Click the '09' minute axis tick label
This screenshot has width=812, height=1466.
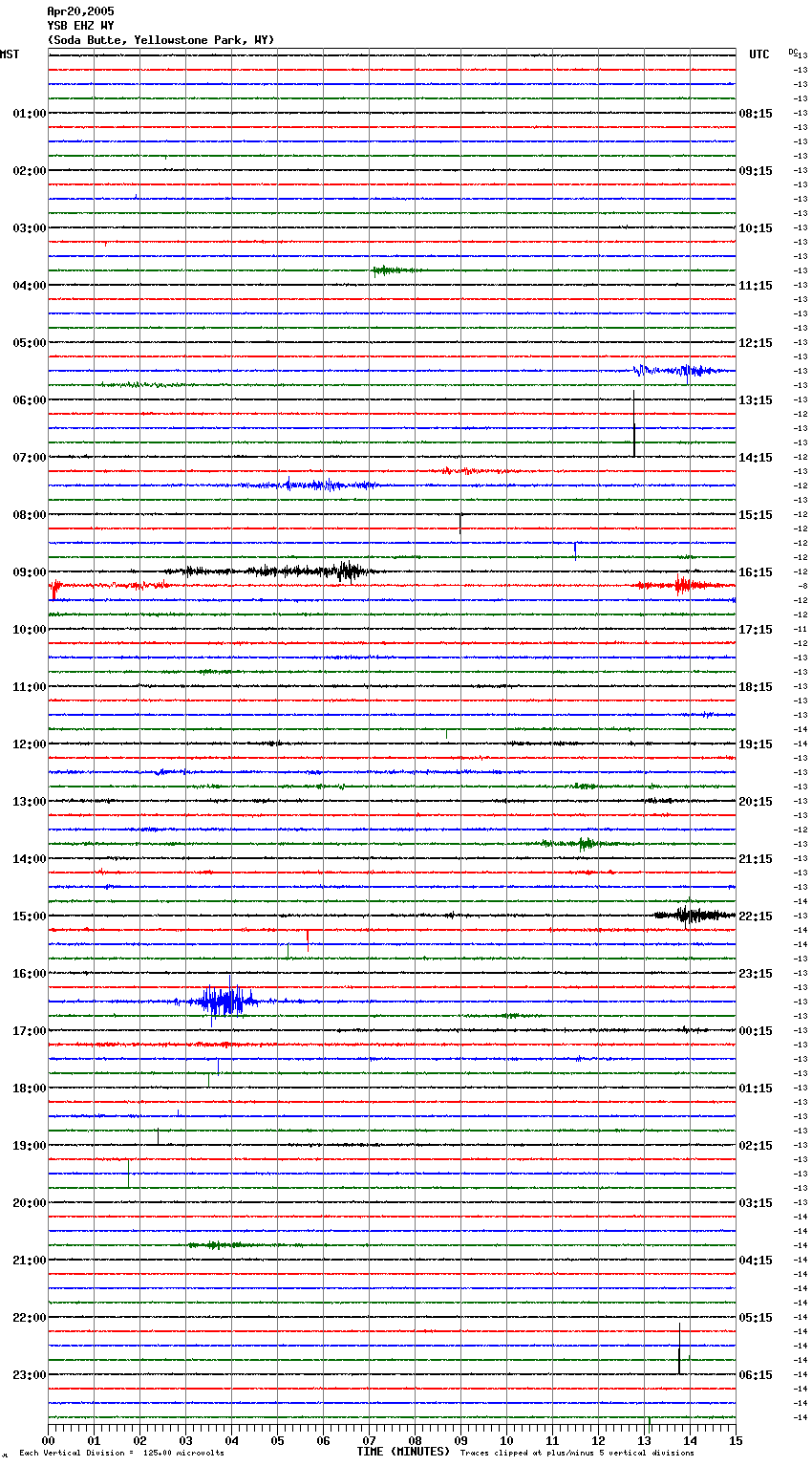461,1440
